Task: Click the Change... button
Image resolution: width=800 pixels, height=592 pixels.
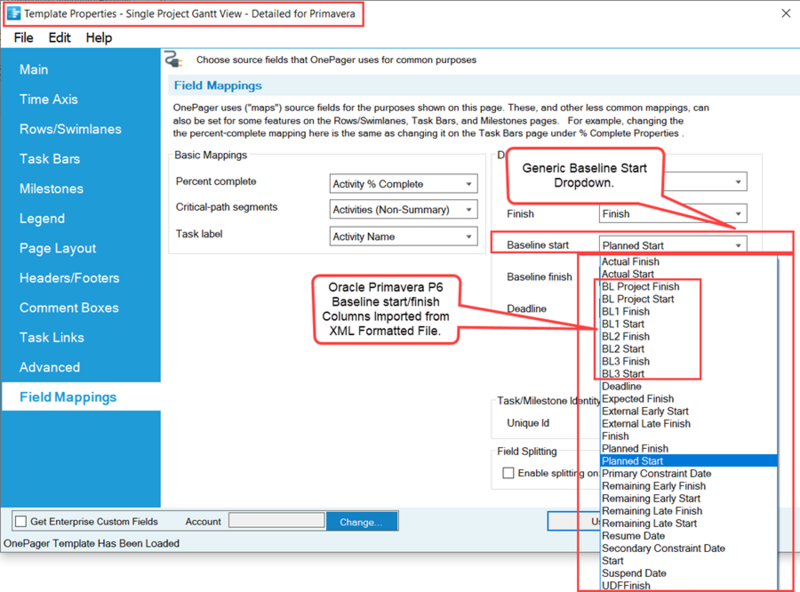Action: (361, 522)
